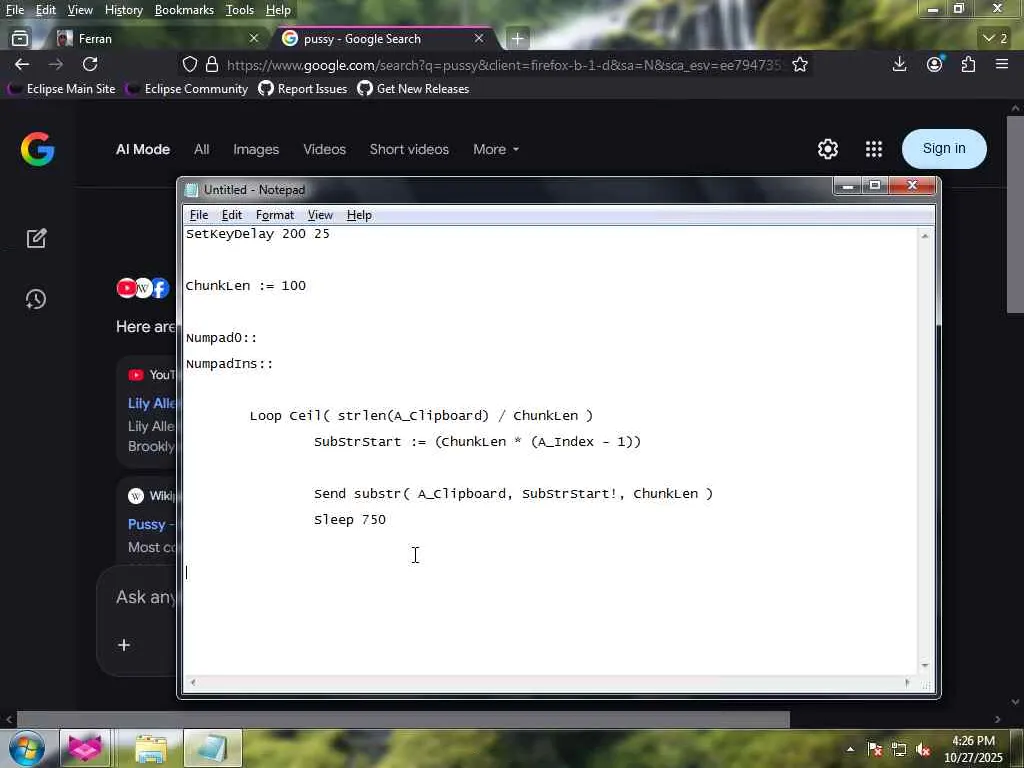This screenshot has height=768, width=1024.
Task: Click the Firefox address bar URL
Action: [504, 65]
